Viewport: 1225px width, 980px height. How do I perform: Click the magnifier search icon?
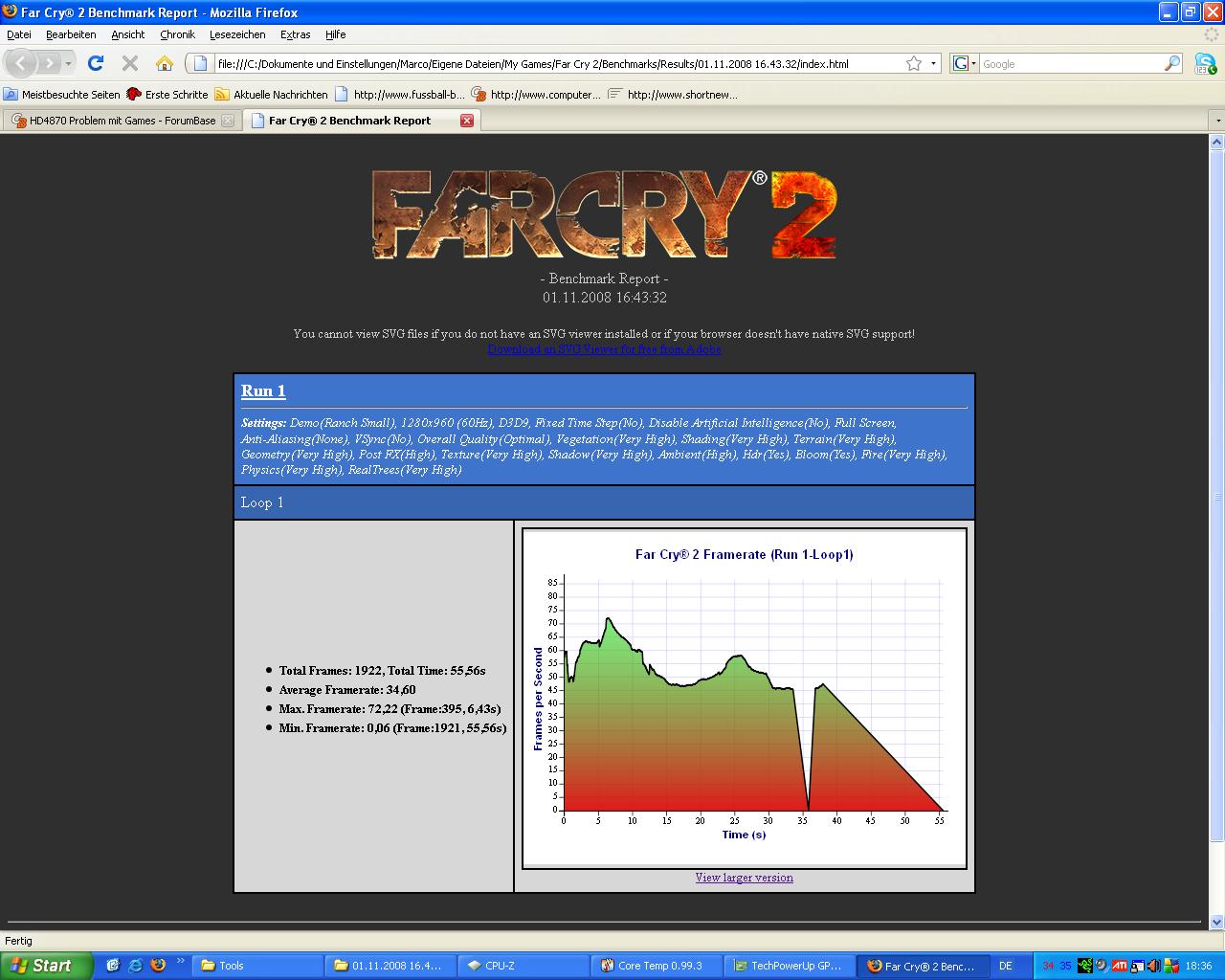(x=1172, y=63)
